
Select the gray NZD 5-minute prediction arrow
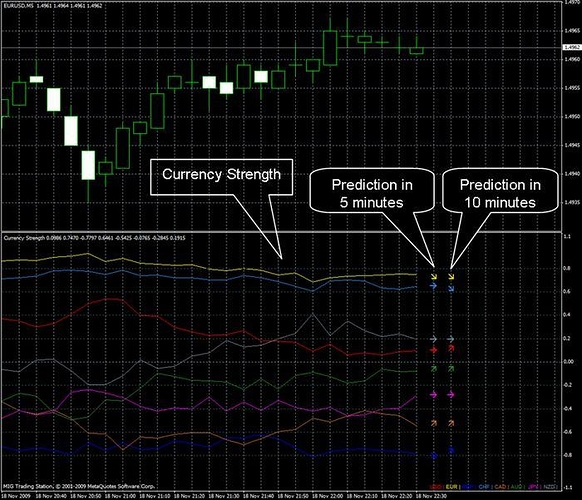[433, 339]
